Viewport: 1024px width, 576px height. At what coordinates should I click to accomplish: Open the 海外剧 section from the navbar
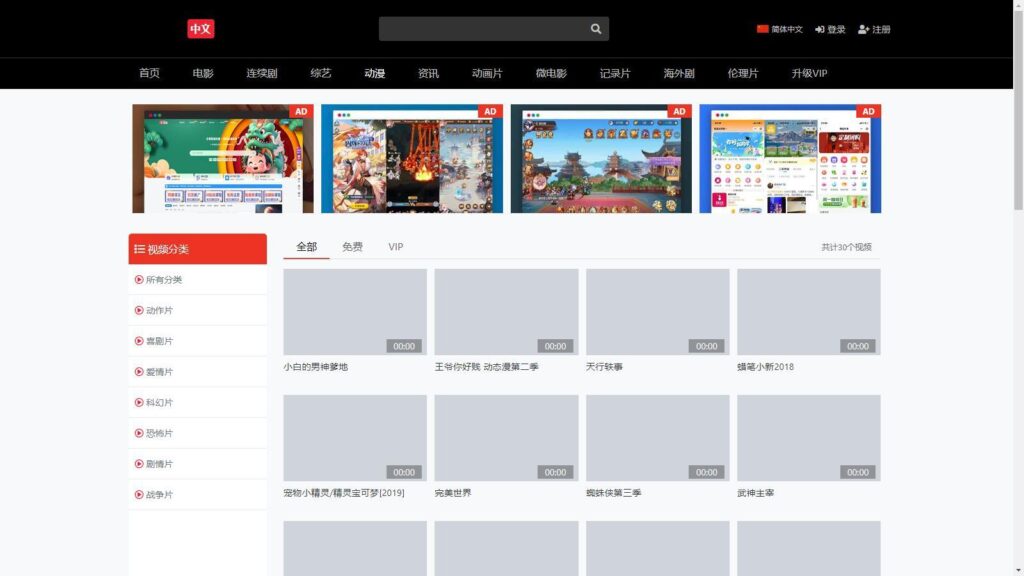coord(680,73)
